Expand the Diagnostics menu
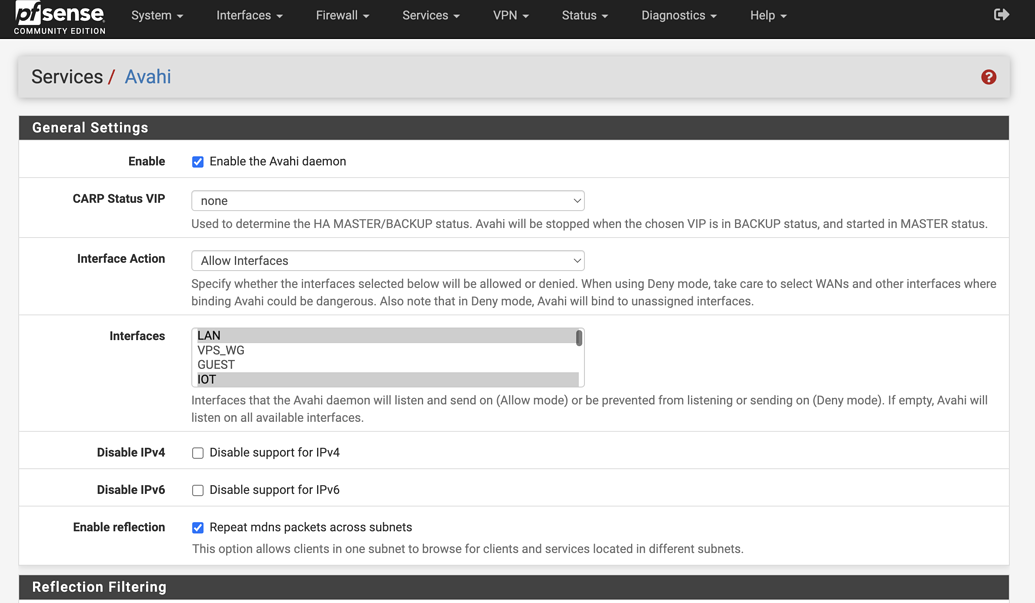 tap(678, 16)
